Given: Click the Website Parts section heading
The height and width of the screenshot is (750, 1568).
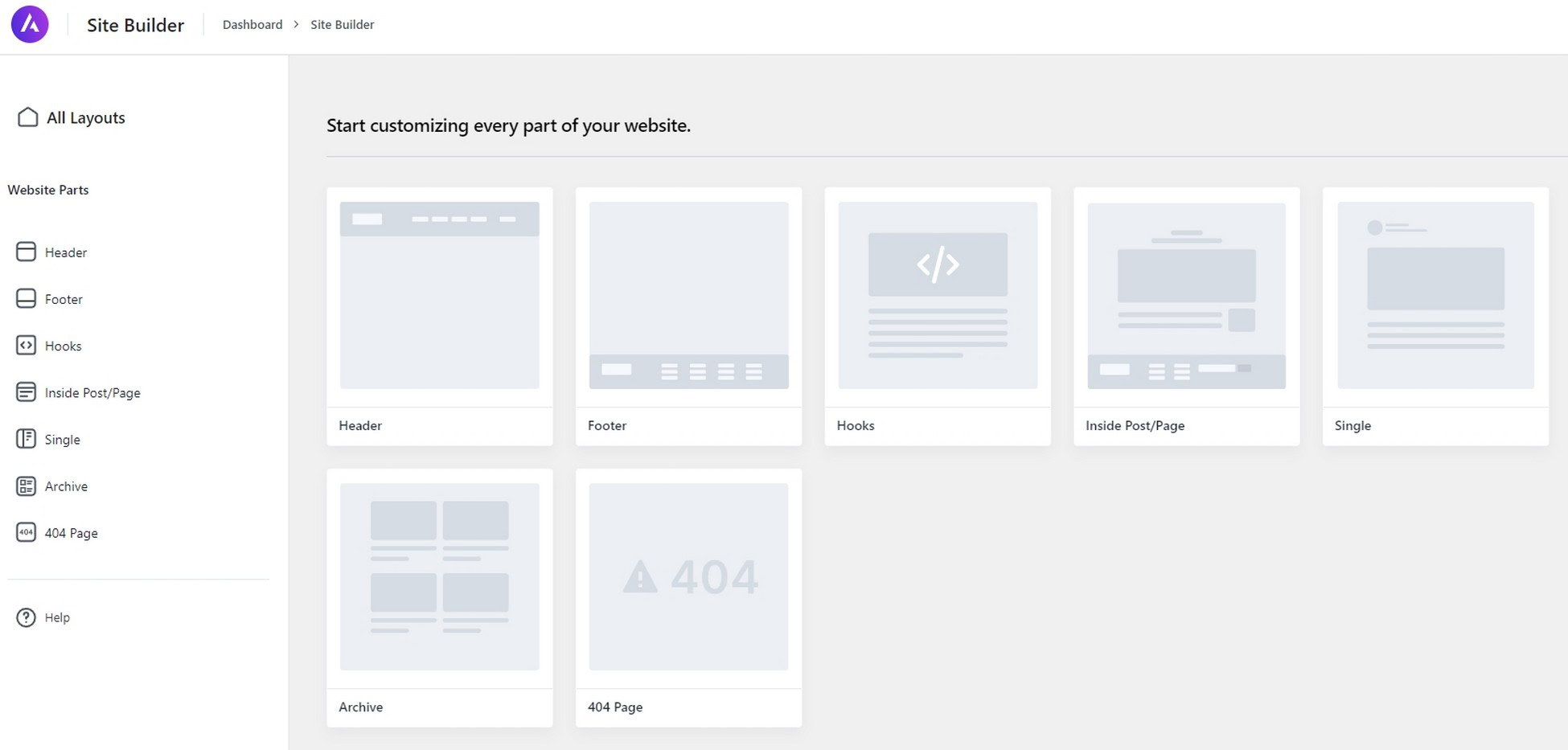Looking at the screenshot, I should coord(48,190).
